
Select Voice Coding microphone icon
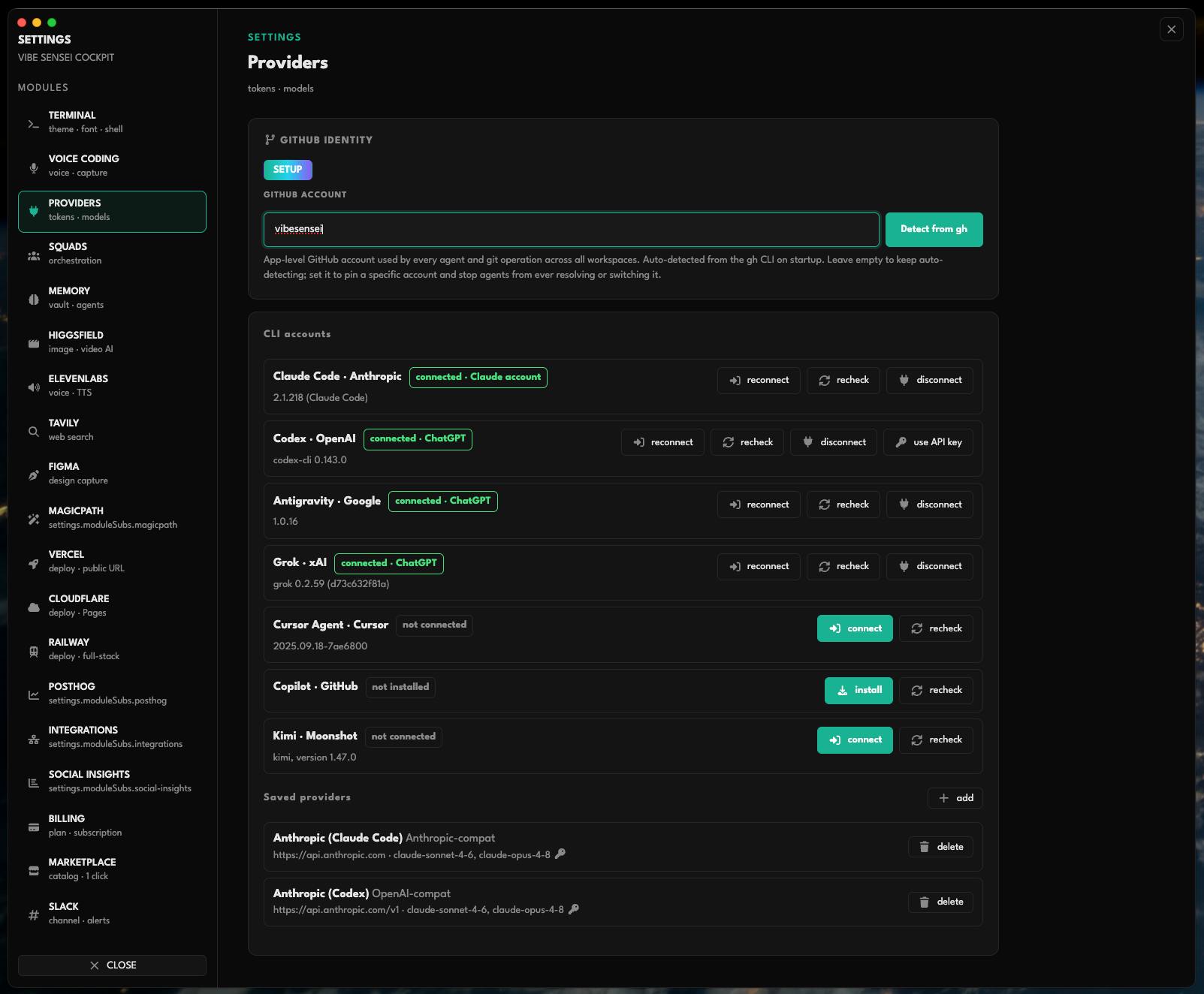(x=33, y=168)
